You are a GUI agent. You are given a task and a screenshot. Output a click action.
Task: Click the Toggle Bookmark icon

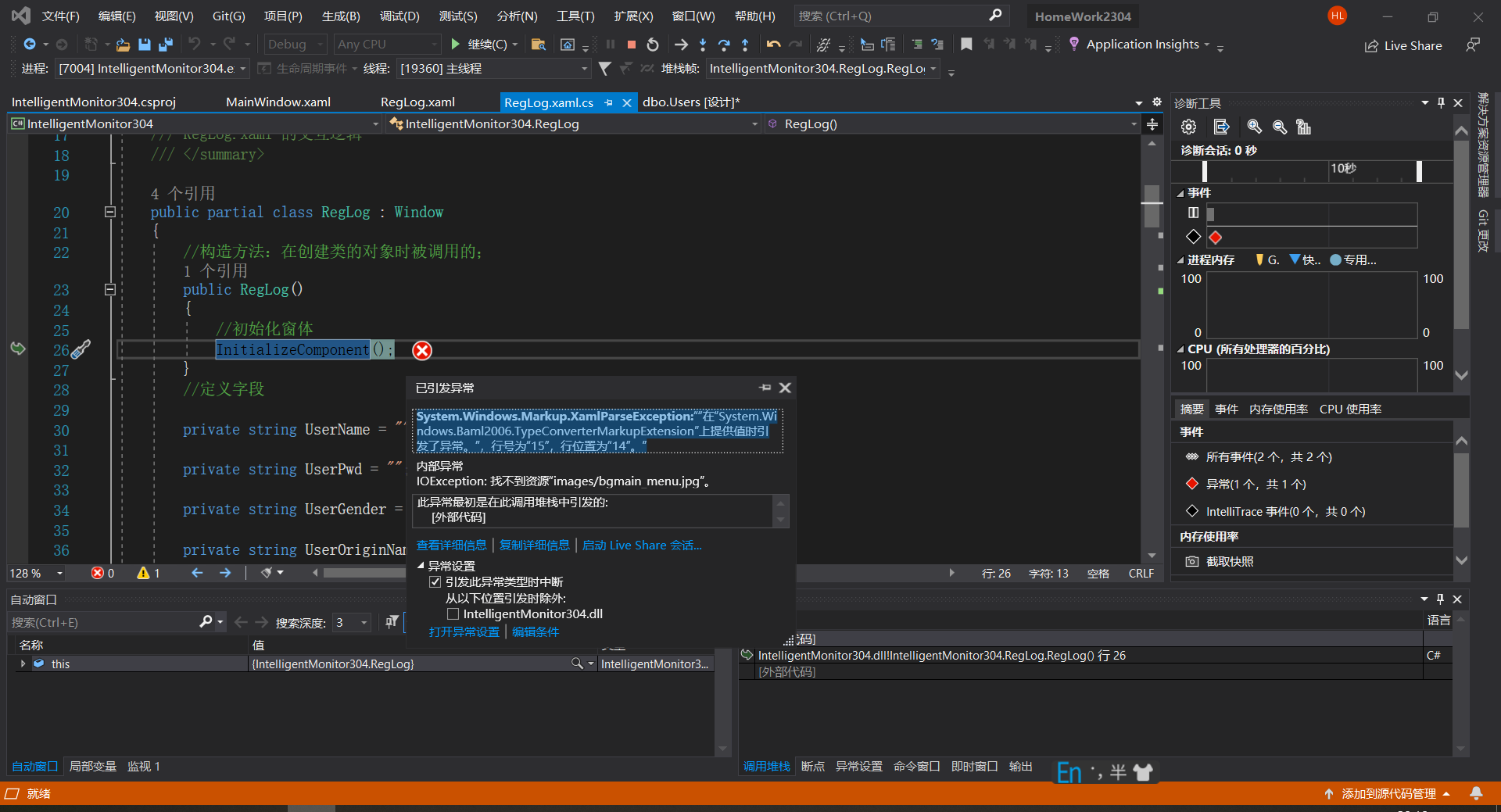coord(966,45)
